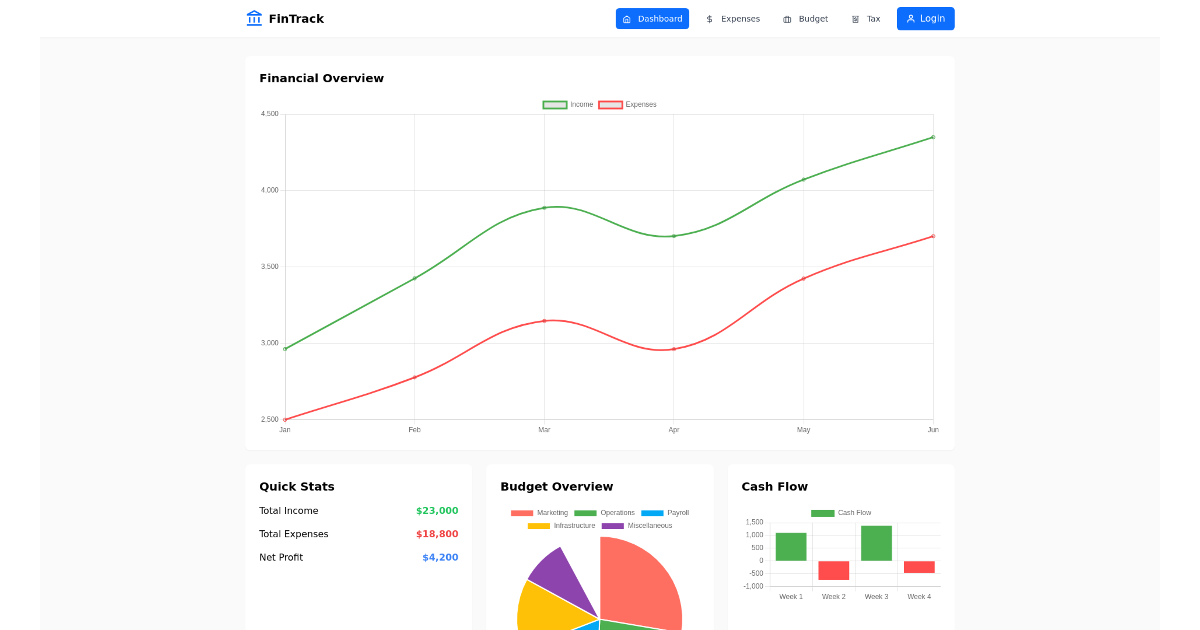Navigate to the Budget section
This screenshot has width=1200, height=630.
click(x=805, y=18)
